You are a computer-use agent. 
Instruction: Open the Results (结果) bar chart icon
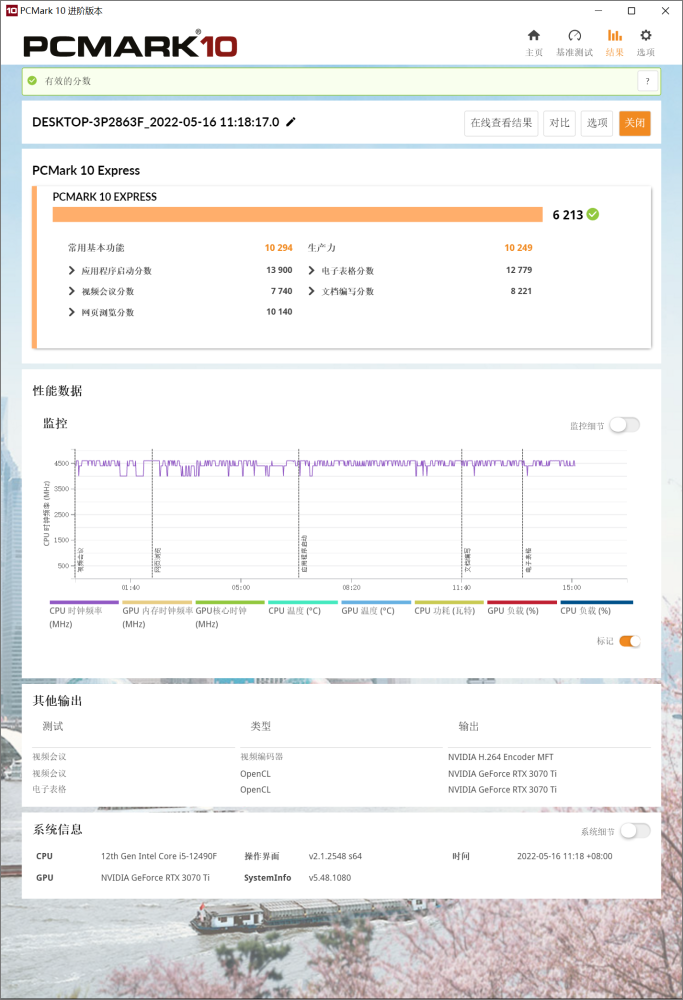click(614, 36)
